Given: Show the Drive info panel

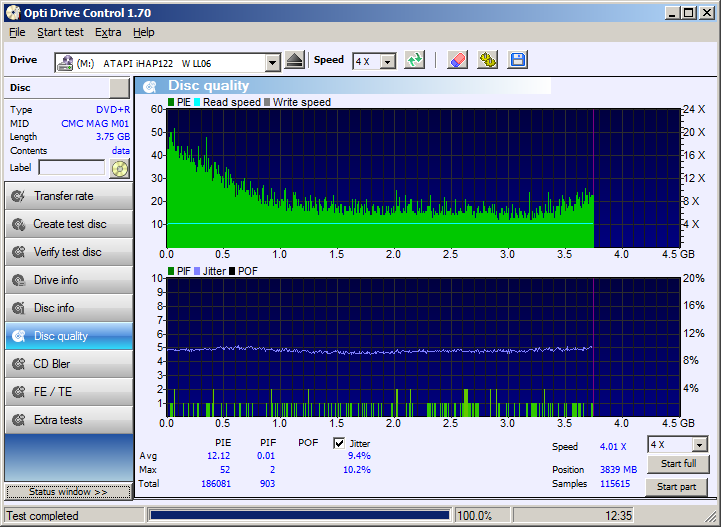Looking at the screenshot, I should (x=69, y=280).
